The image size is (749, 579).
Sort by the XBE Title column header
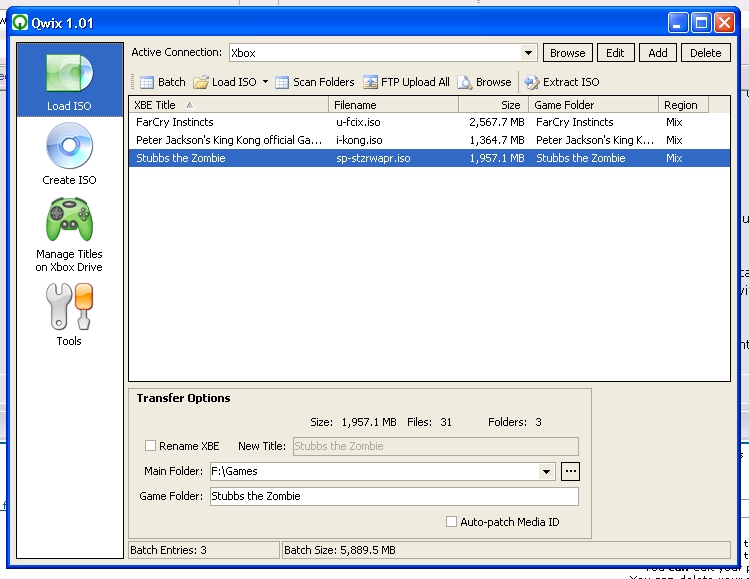click(x=228, y=105)
